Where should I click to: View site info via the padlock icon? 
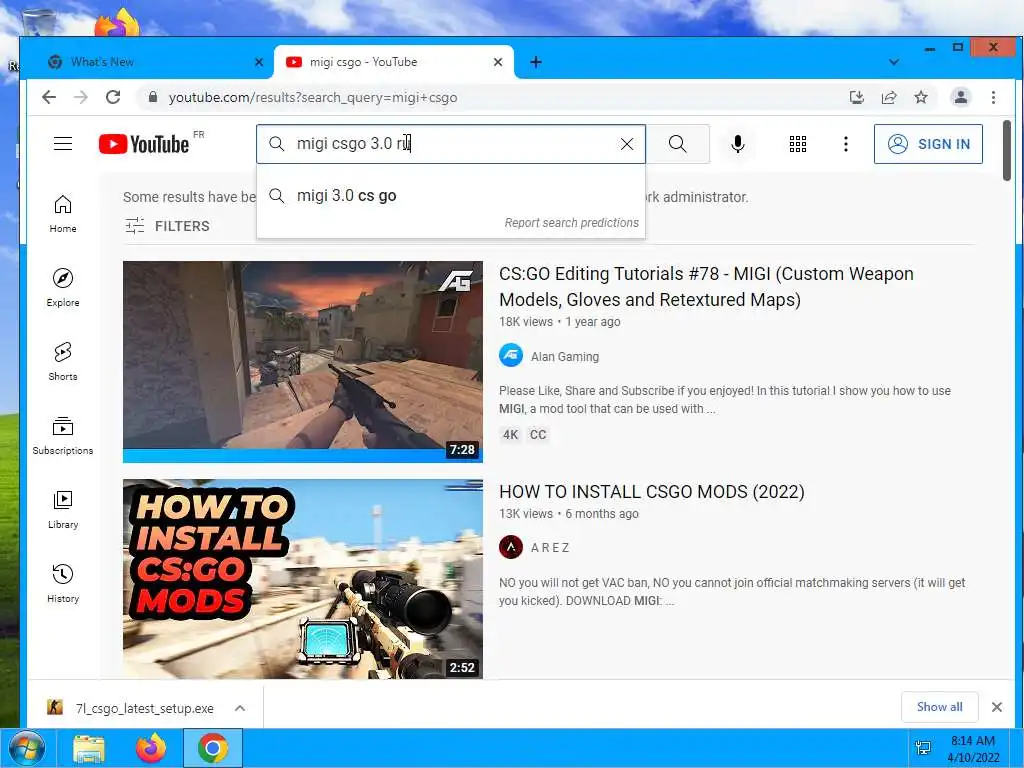coord(153,97)
